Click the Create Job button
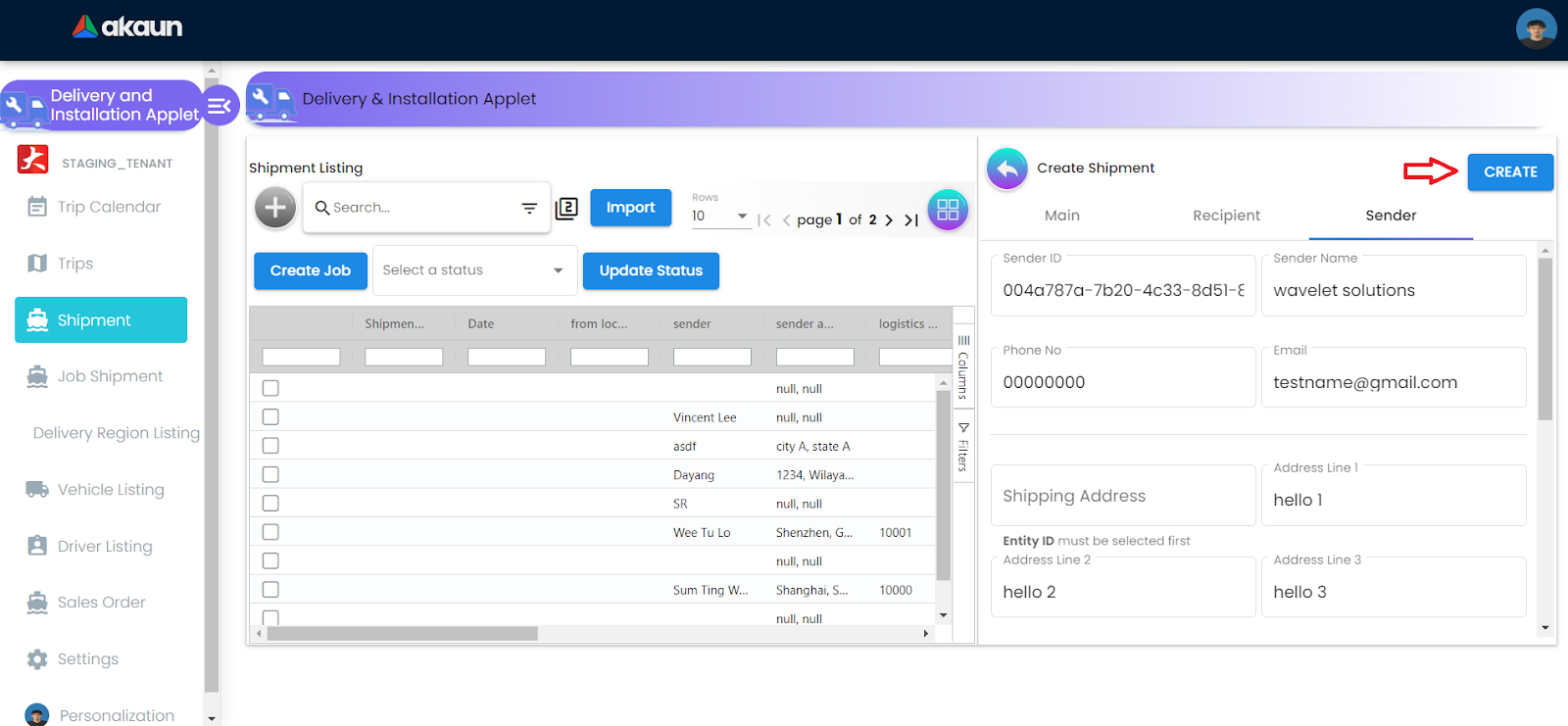 pos(311,271)
